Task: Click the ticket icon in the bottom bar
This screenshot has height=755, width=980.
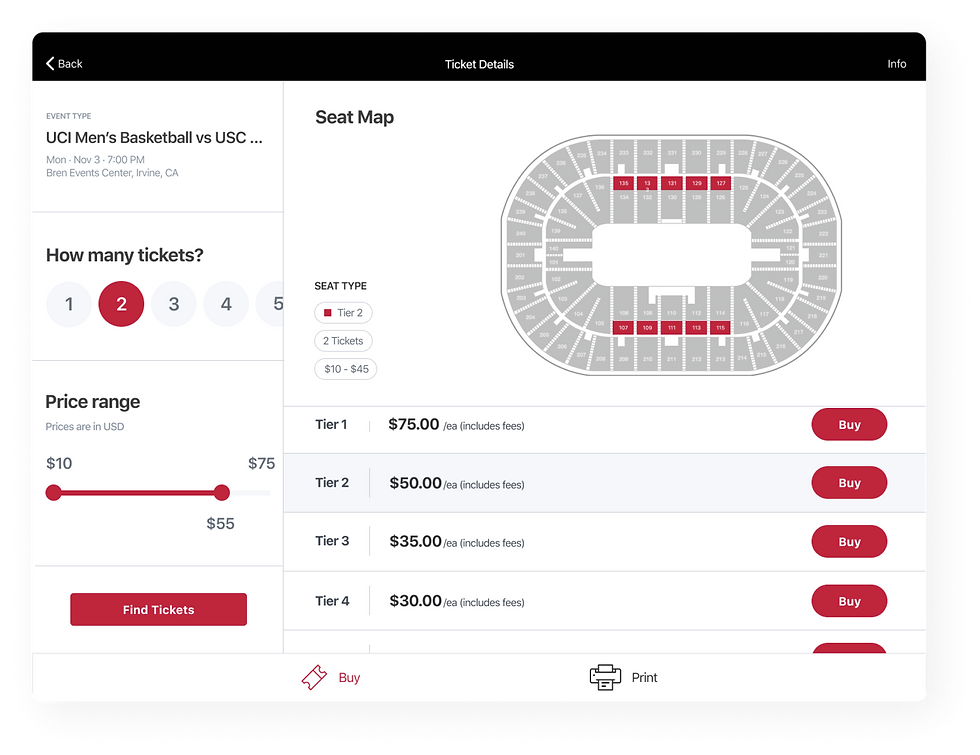Action: point(314,678)
